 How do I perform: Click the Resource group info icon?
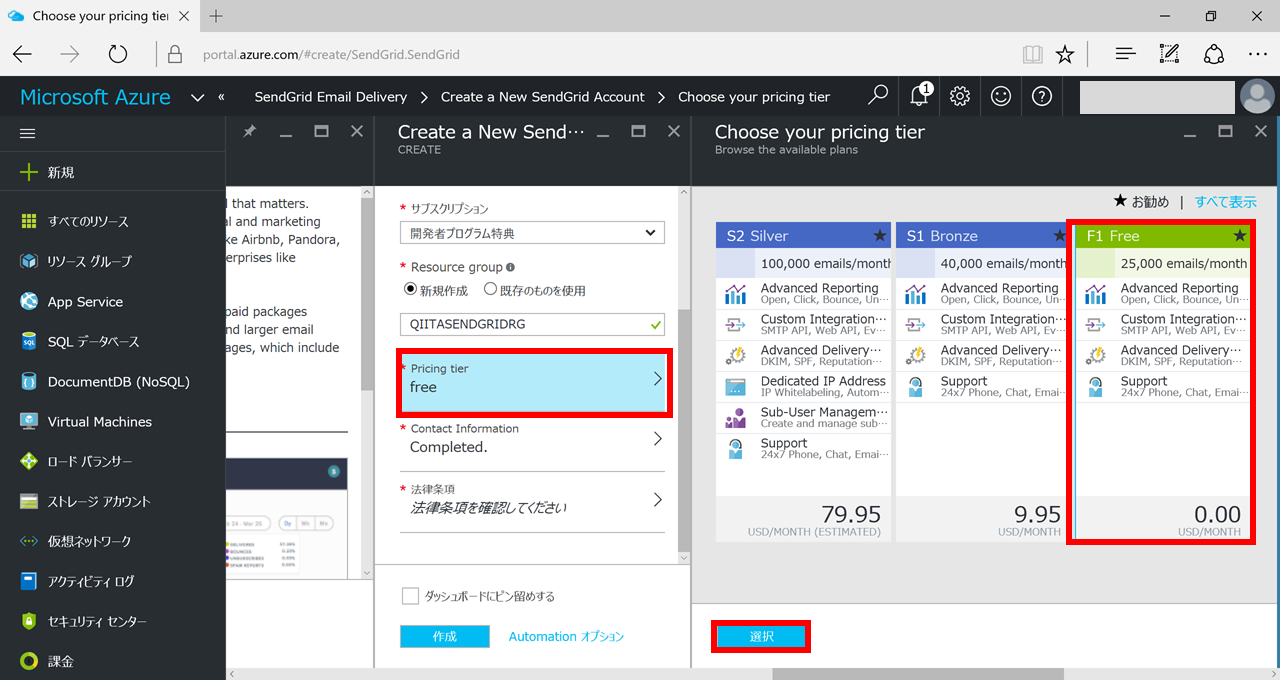click(511, 267)
